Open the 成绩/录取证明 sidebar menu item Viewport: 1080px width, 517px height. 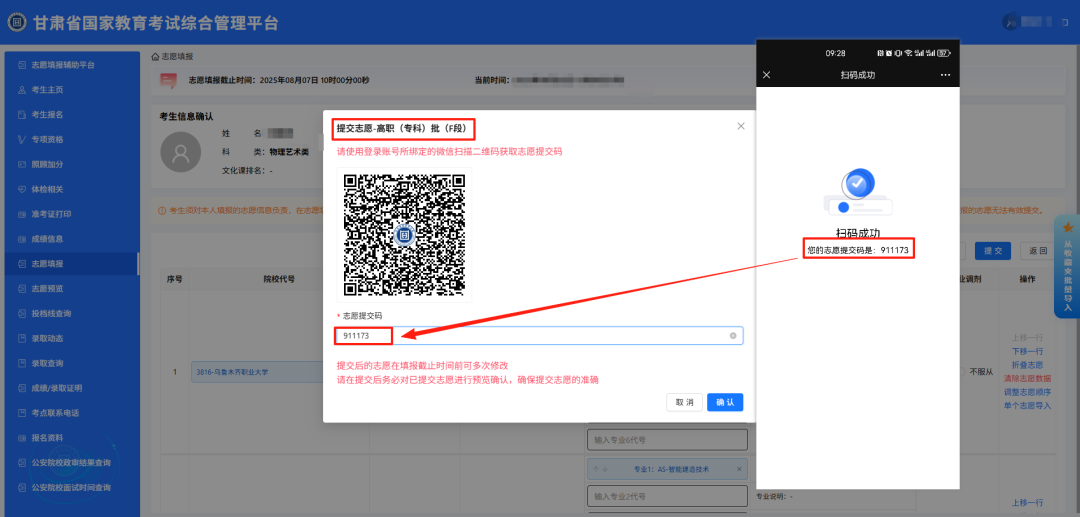click(72, 388)
